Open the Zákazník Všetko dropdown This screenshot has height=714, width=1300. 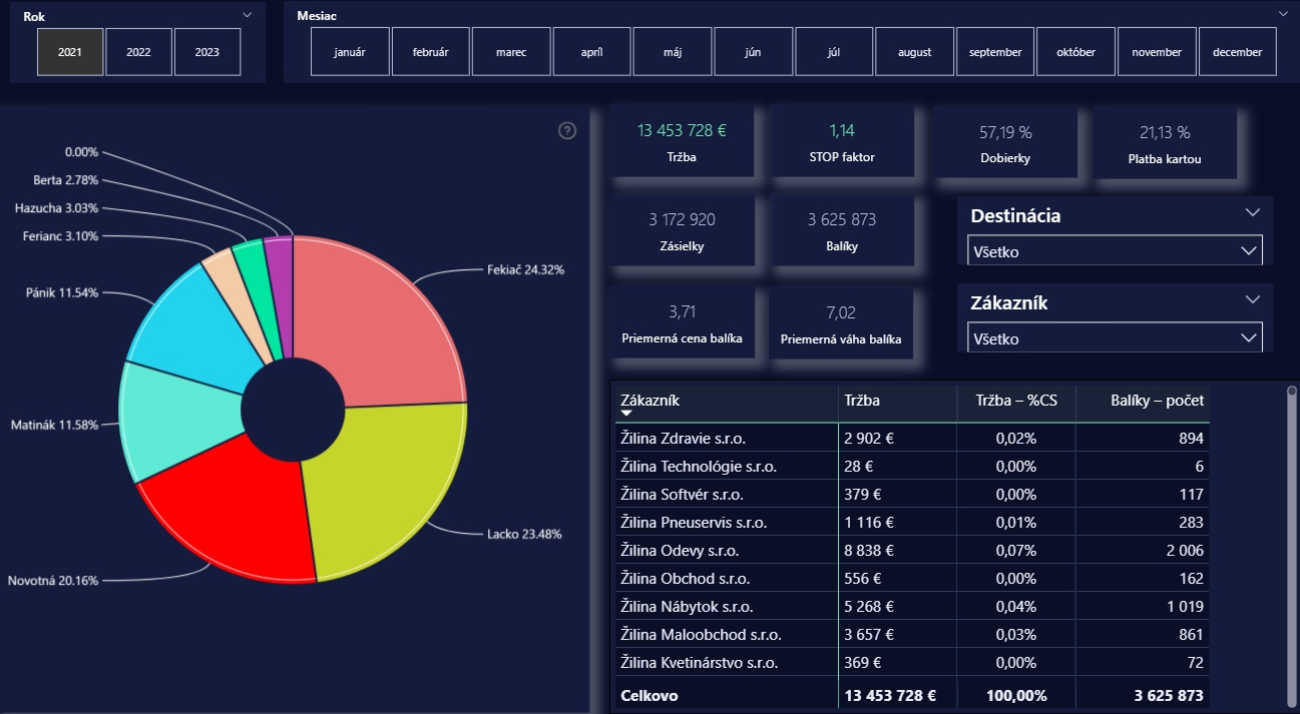1115,338
